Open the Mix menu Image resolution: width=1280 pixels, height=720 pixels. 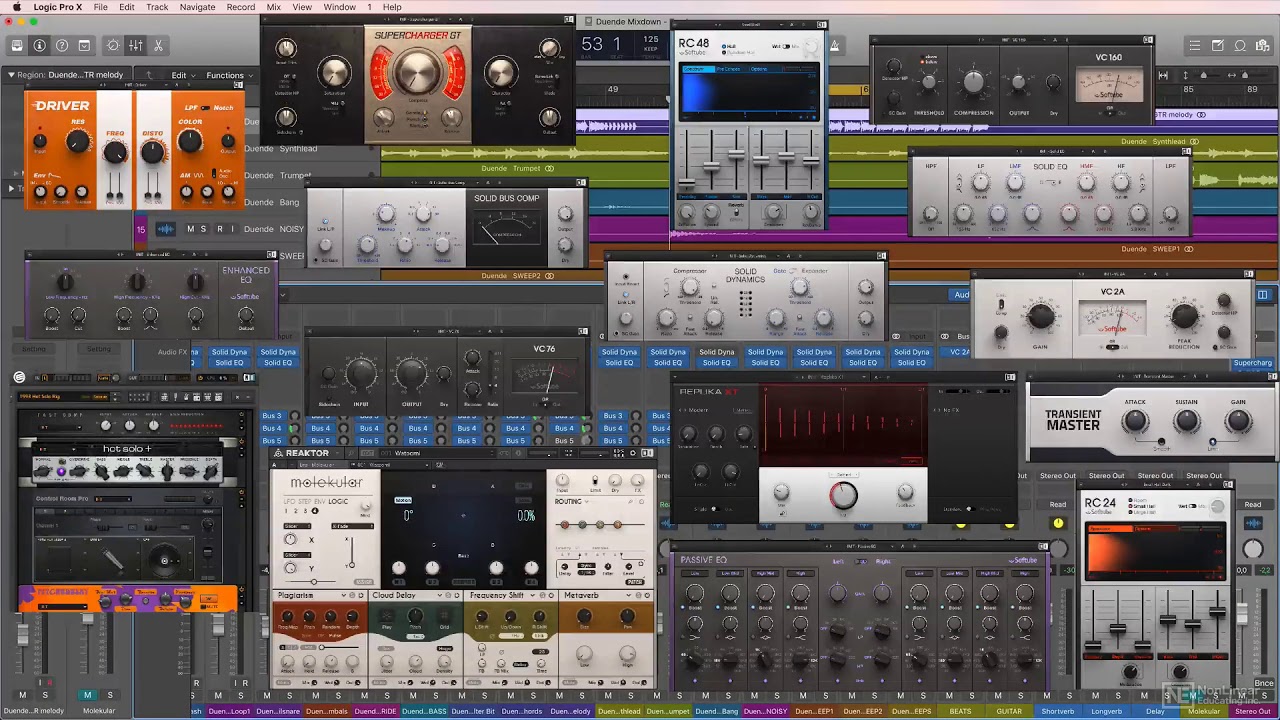click(274, 7)
